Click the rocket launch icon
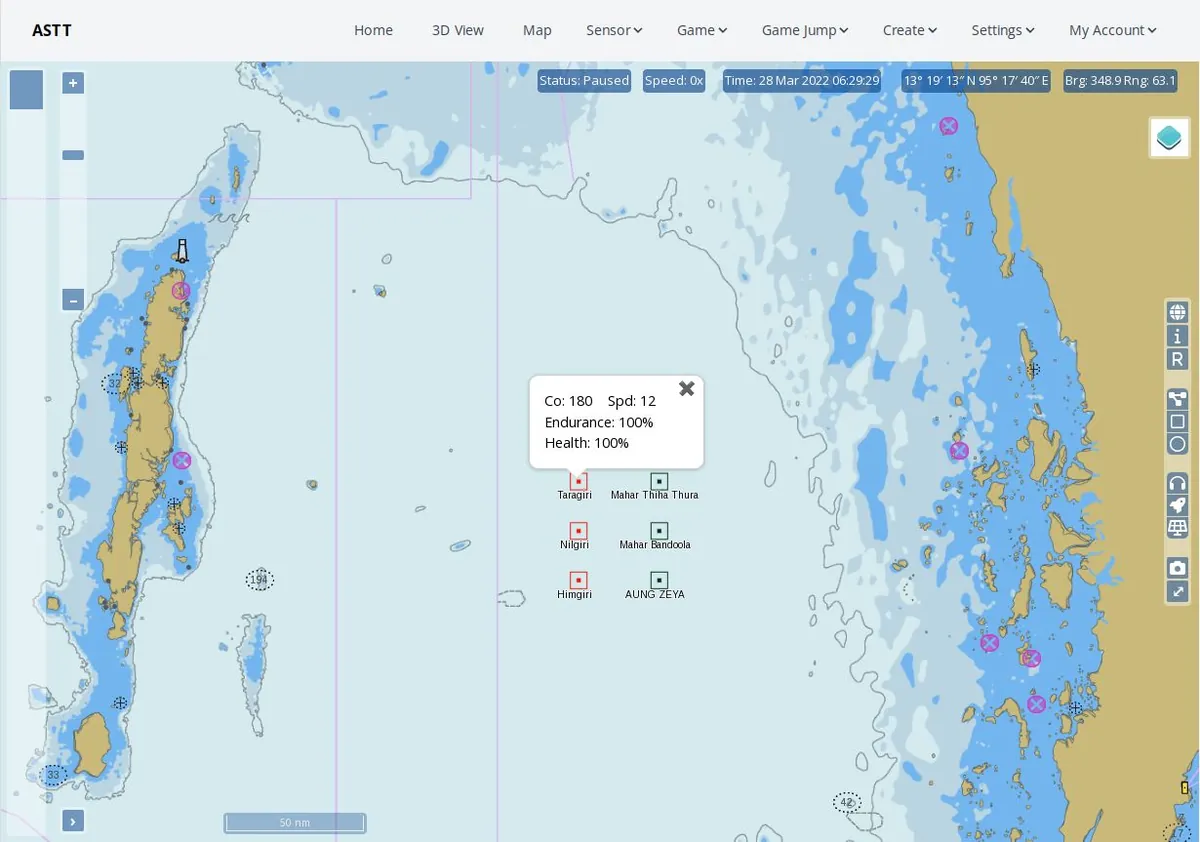This screenshot has height=842, width=1200. pyautogui.click(x=1177, y=506)
